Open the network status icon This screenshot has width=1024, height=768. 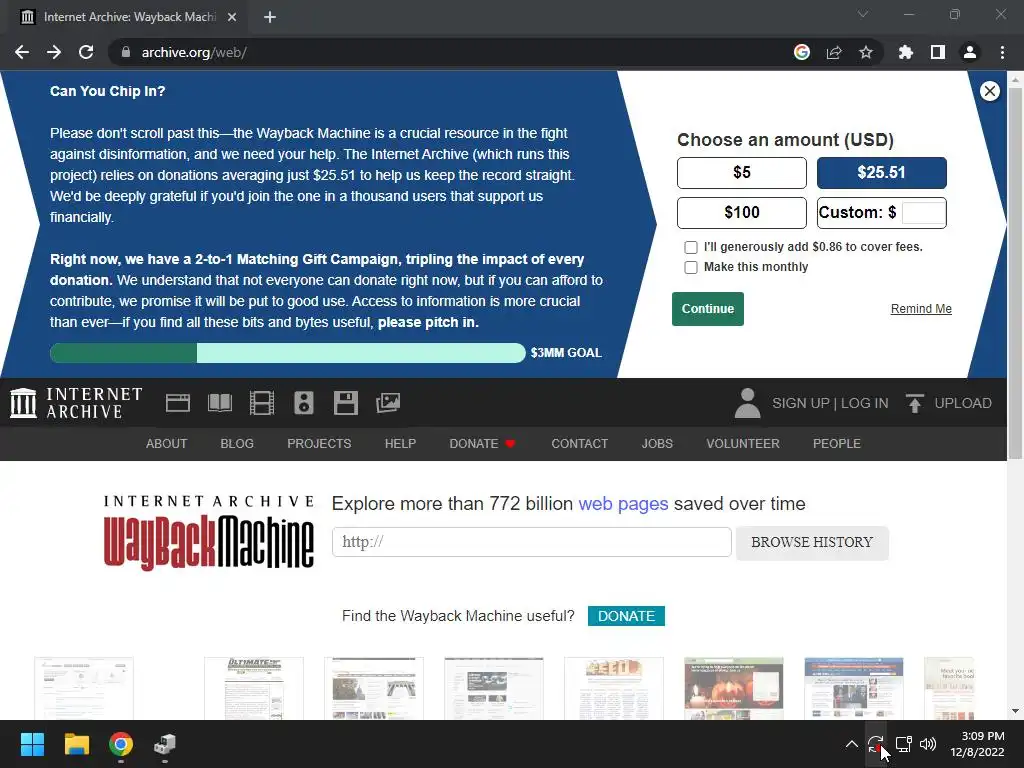pyautogui.click(x=903, y=744)
